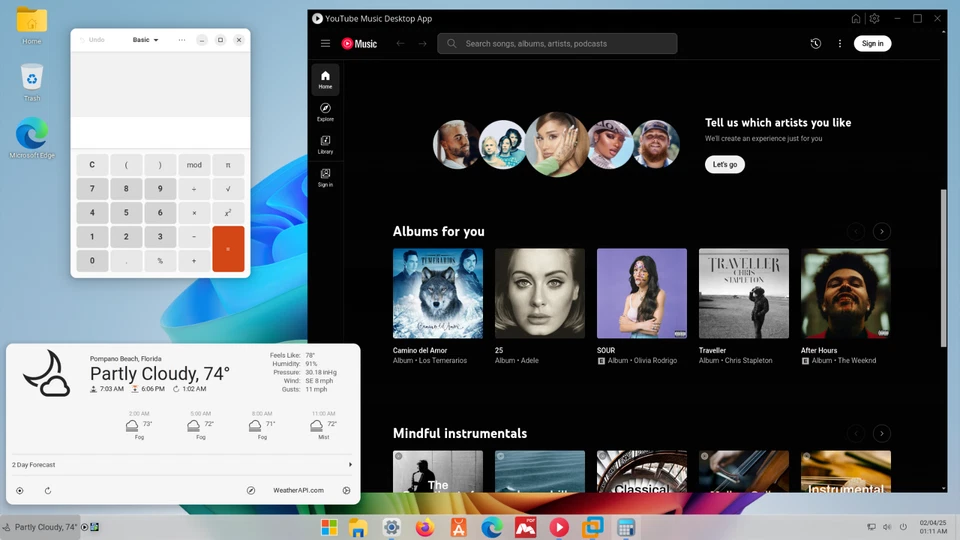Screen dimensions: 960x540
Task: Click the home icon in app title bar
Action: pyautogui.click(x=856, y=18)
